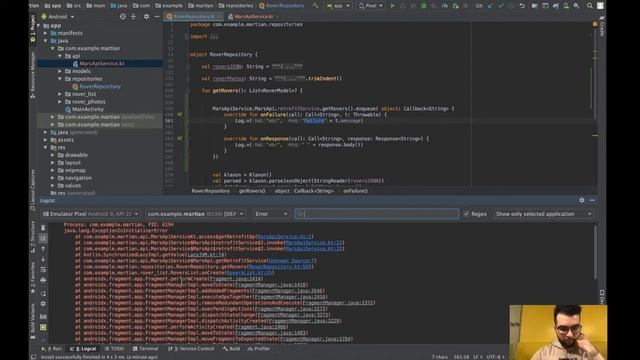The height and width of the screenshot is (360, 640).
Task: Open logcat sidebar gear settings icon
Action: click(43, 304)
